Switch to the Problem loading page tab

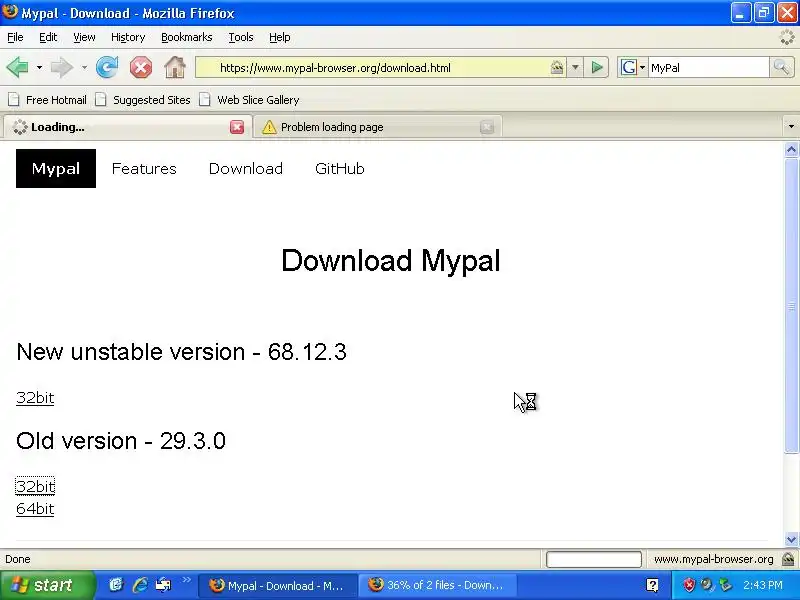pos(378,127)
